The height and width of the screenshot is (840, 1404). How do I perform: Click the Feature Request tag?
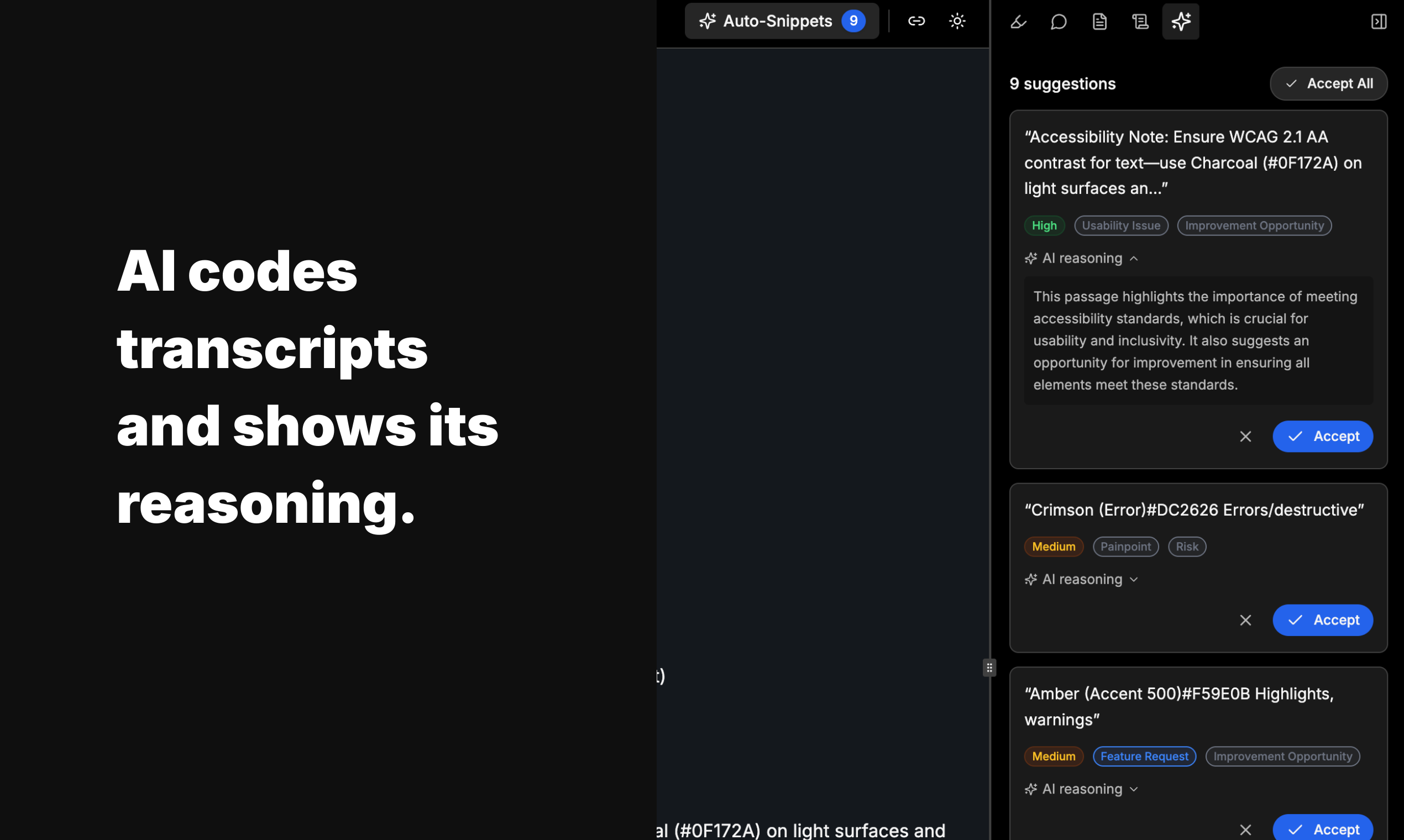click(x=1144, y=756)
